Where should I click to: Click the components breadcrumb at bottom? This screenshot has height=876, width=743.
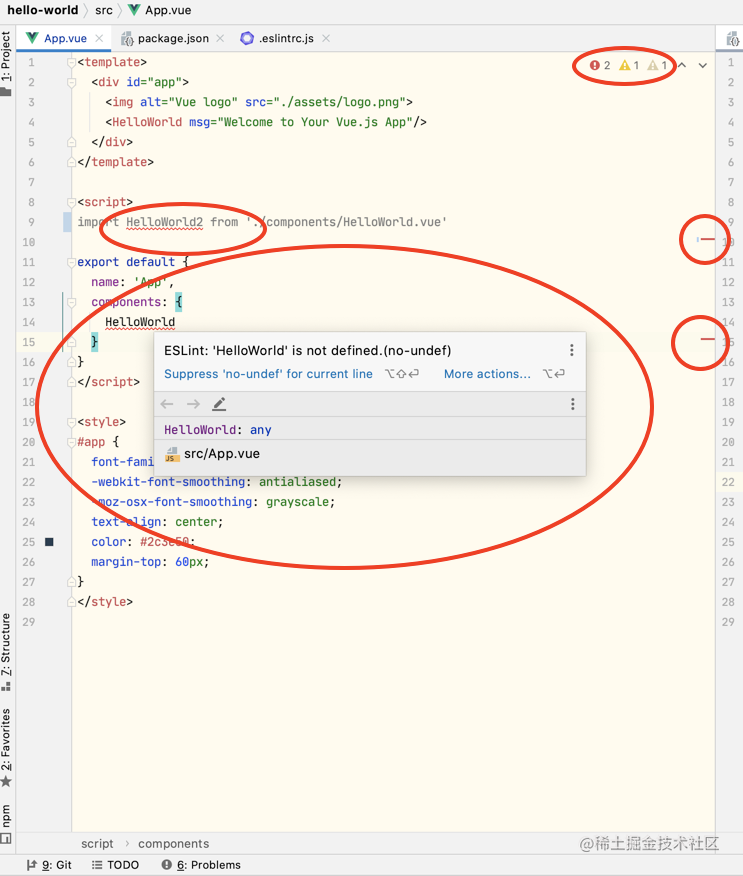[x=174, y=844]
